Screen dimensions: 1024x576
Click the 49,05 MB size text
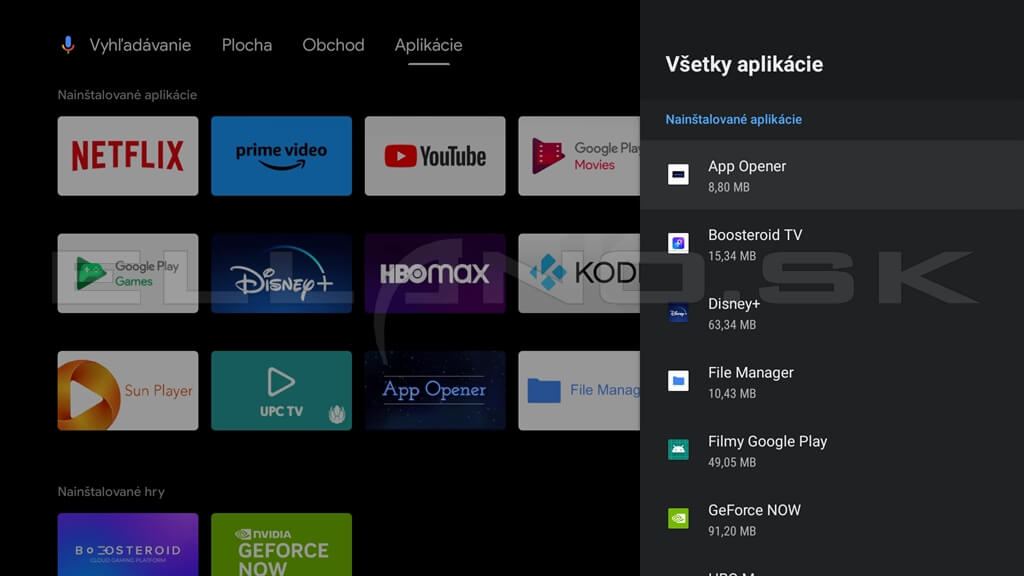click(732, 462)
